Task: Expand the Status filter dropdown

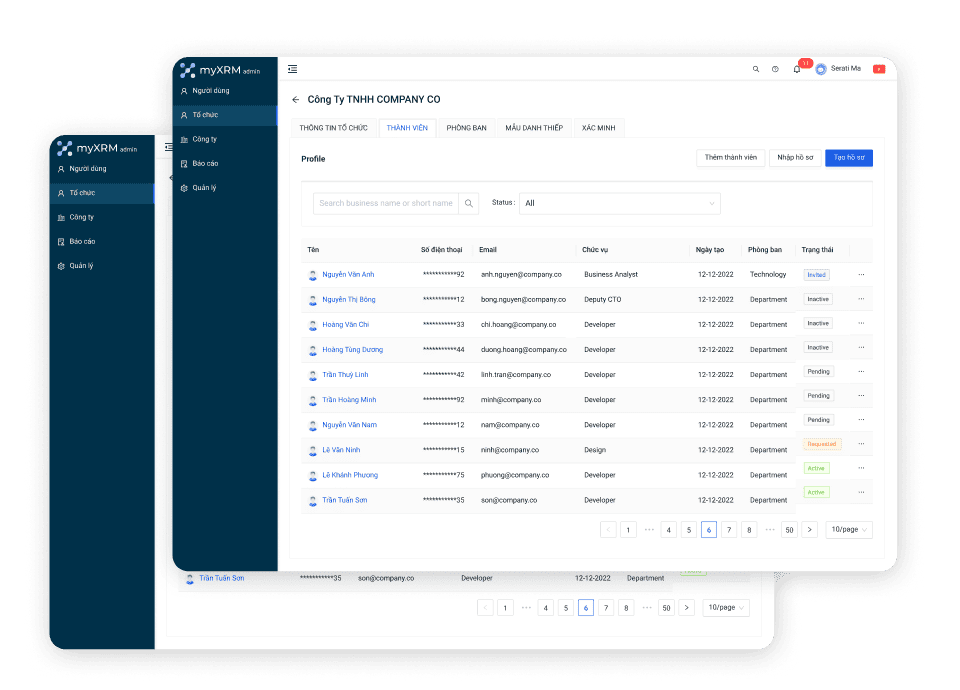Action: pyautogui.click(x=619, y=203)
